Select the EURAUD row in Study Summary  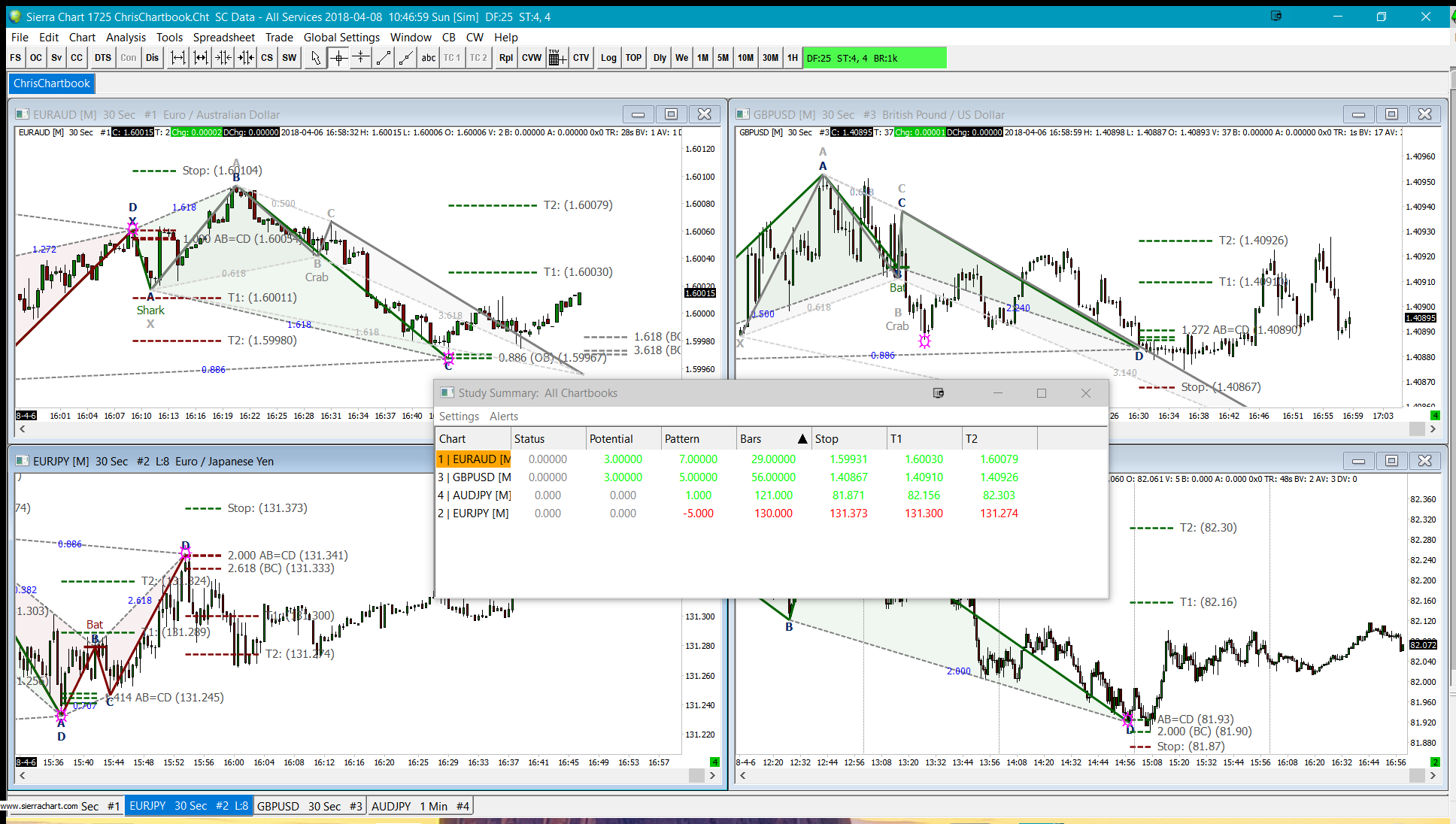pyautogui.click(x=474, y=459)
